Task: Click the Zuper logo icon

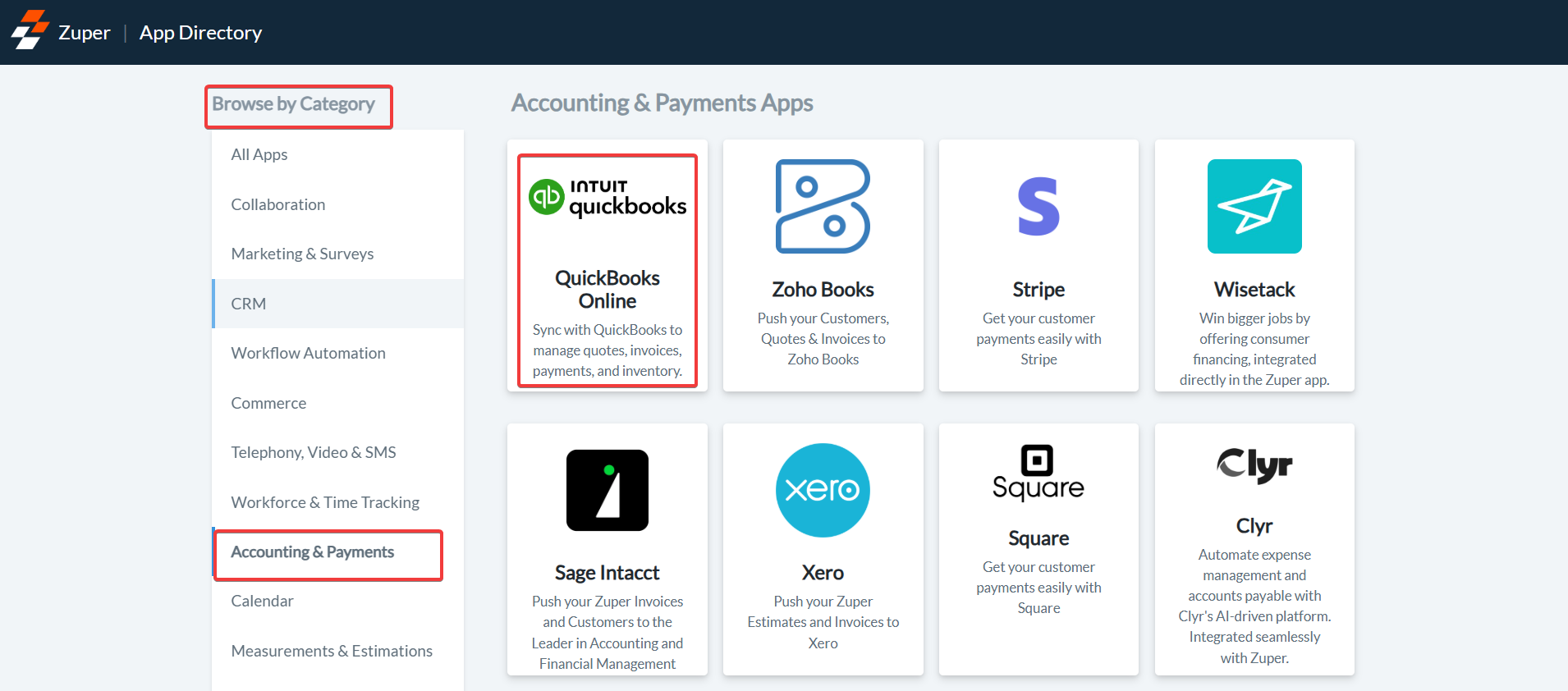Action: tap(30, 30)
